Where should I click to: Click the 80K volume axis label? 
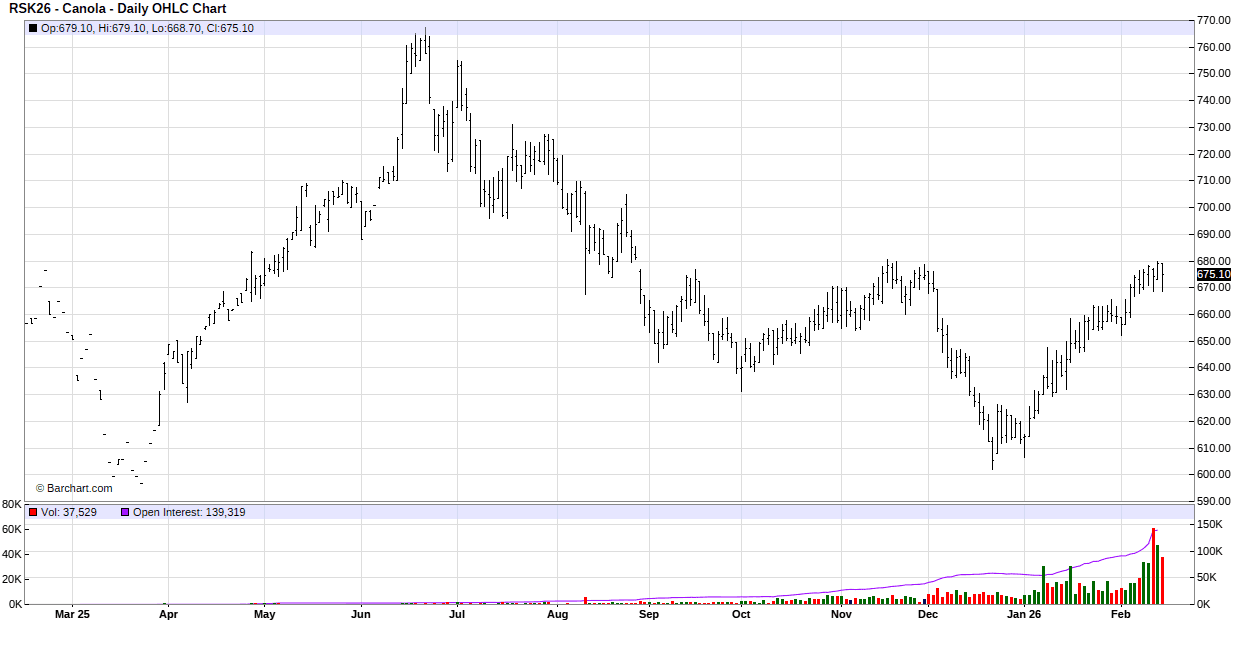(x=12, y=504)
